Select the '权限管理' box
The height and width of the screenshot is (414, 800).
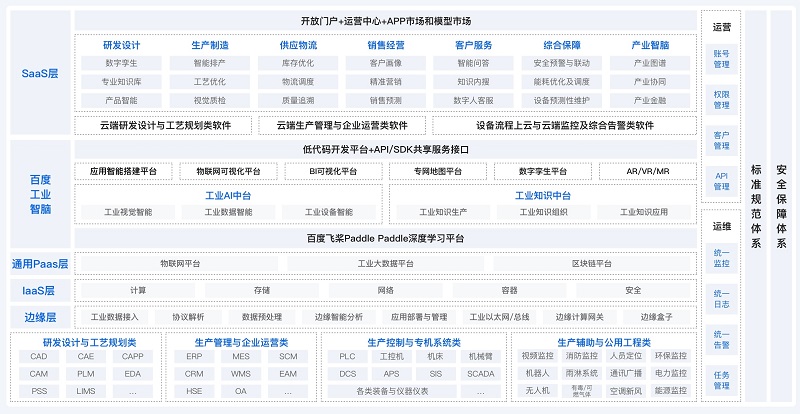click(721, 100)
